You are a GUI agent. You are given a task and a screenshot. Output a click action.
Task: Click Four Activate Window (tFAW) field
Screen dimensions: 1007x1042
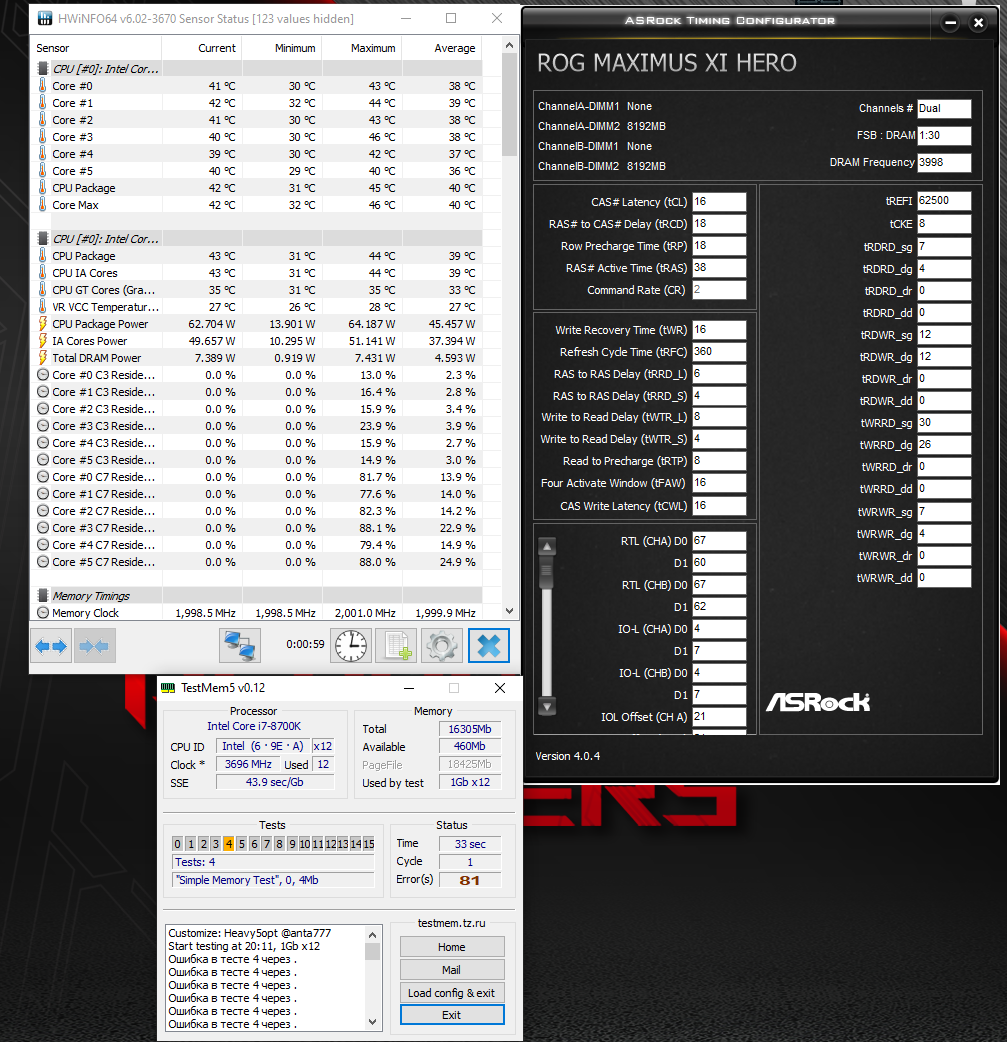(719, 483)
